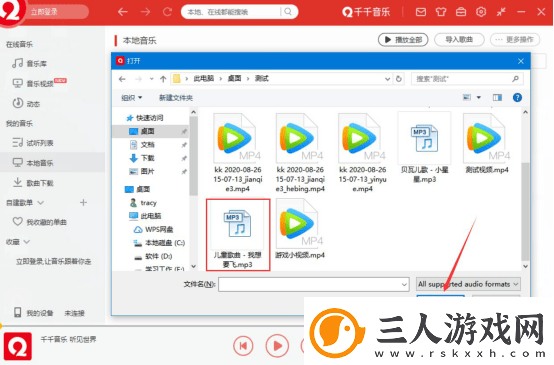Select pinned 桌面 under quick access
554x365 pixels.
(151, 131)
